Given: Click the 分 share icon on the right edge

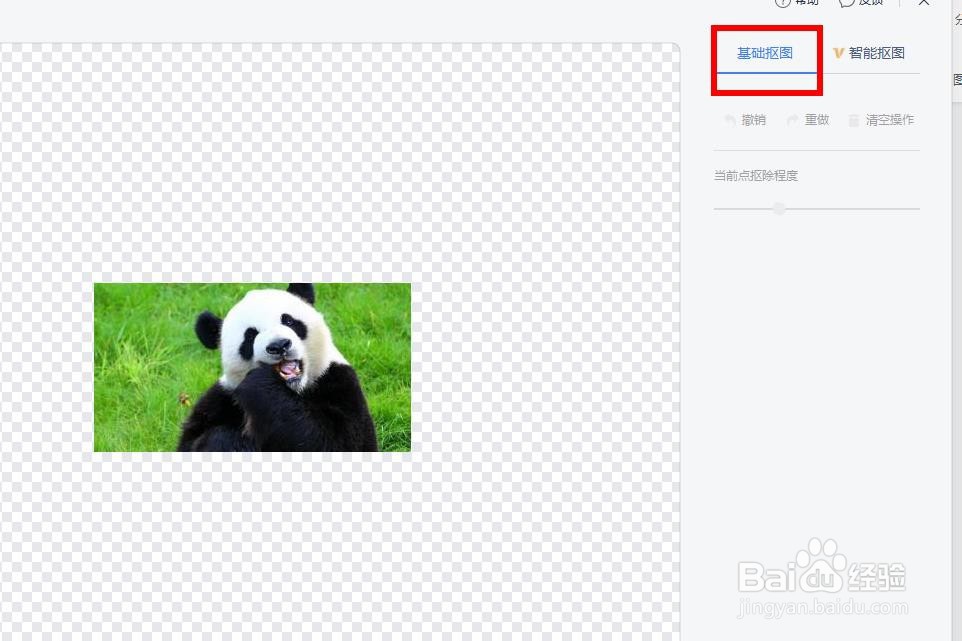Looking at the screenshot, I should [955, 23].
